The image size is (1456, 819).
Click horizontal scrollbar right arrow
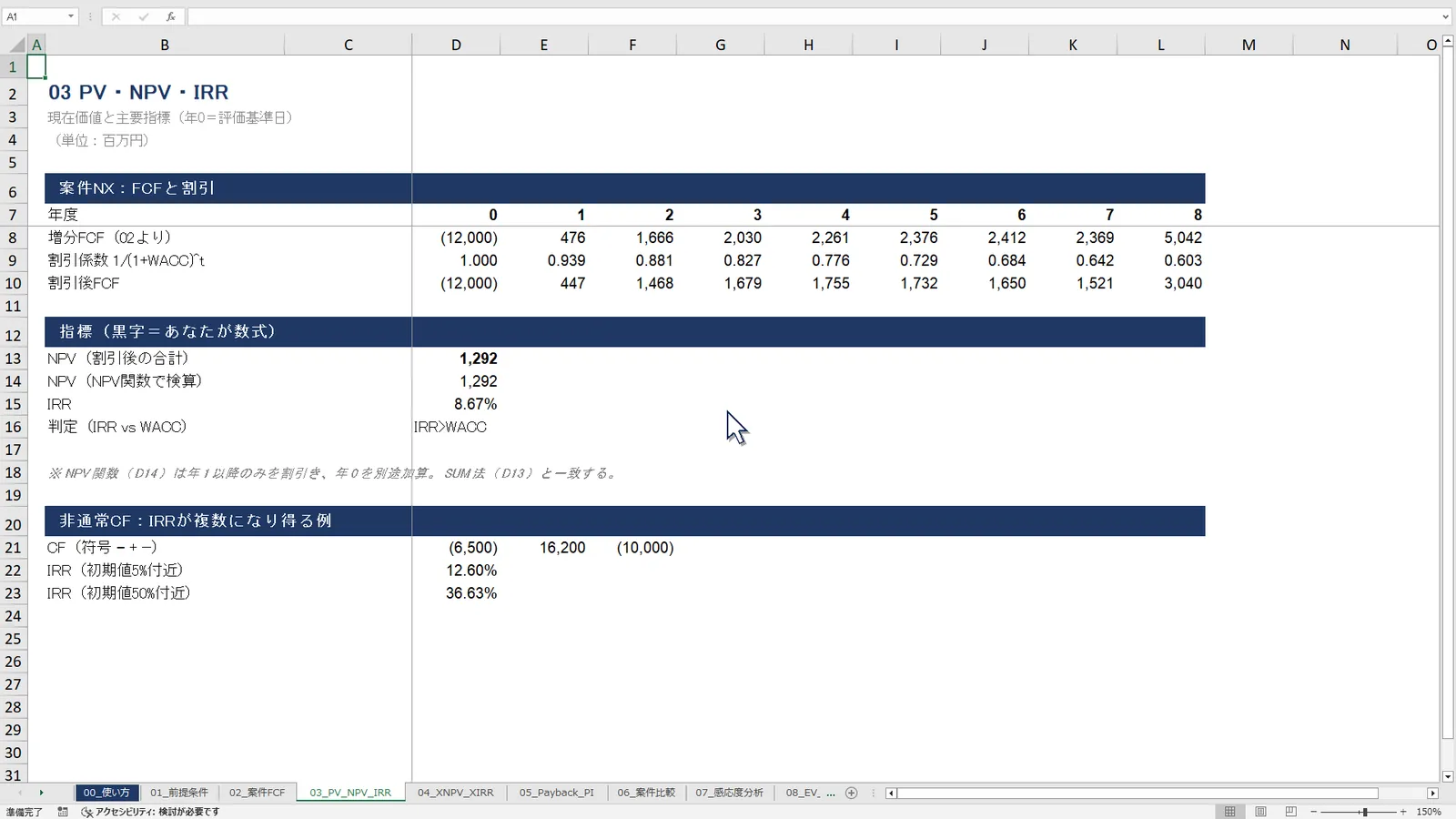pos(1432,793)
